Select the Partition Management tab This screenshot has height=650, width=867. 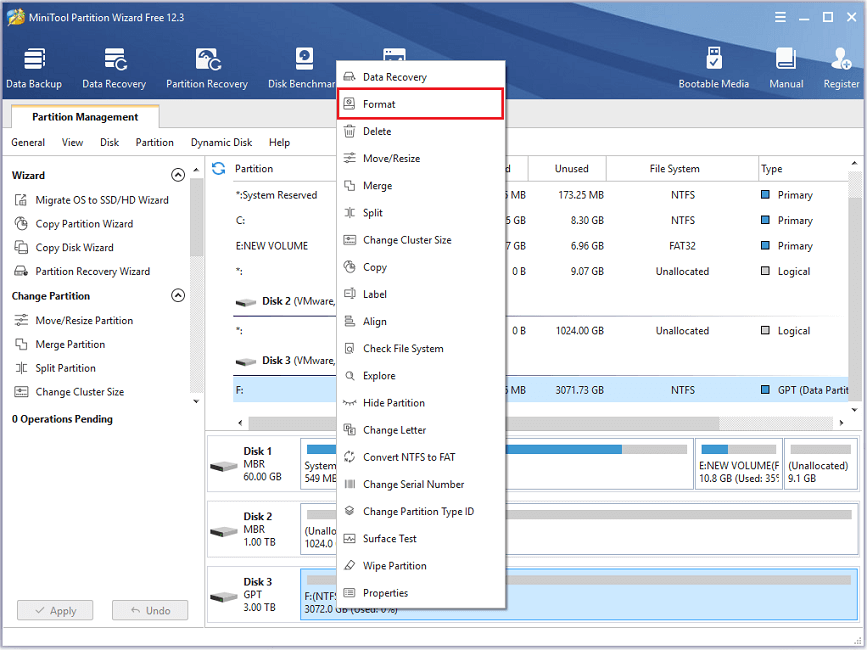[85, 117]
